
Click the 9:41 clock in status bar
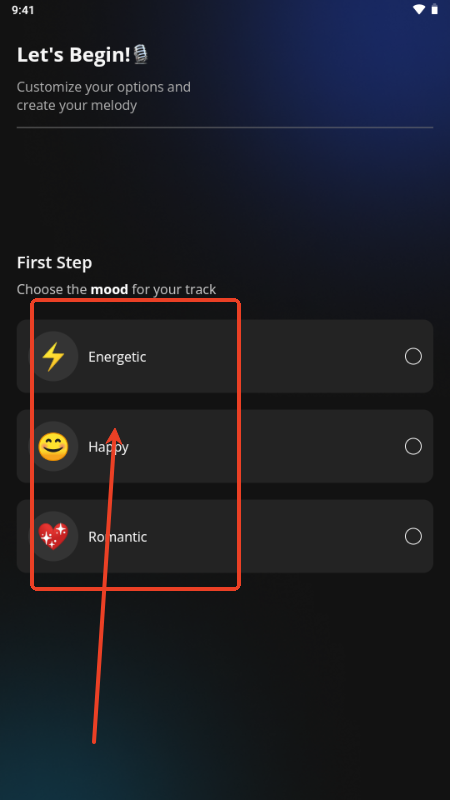pos(23,10)
